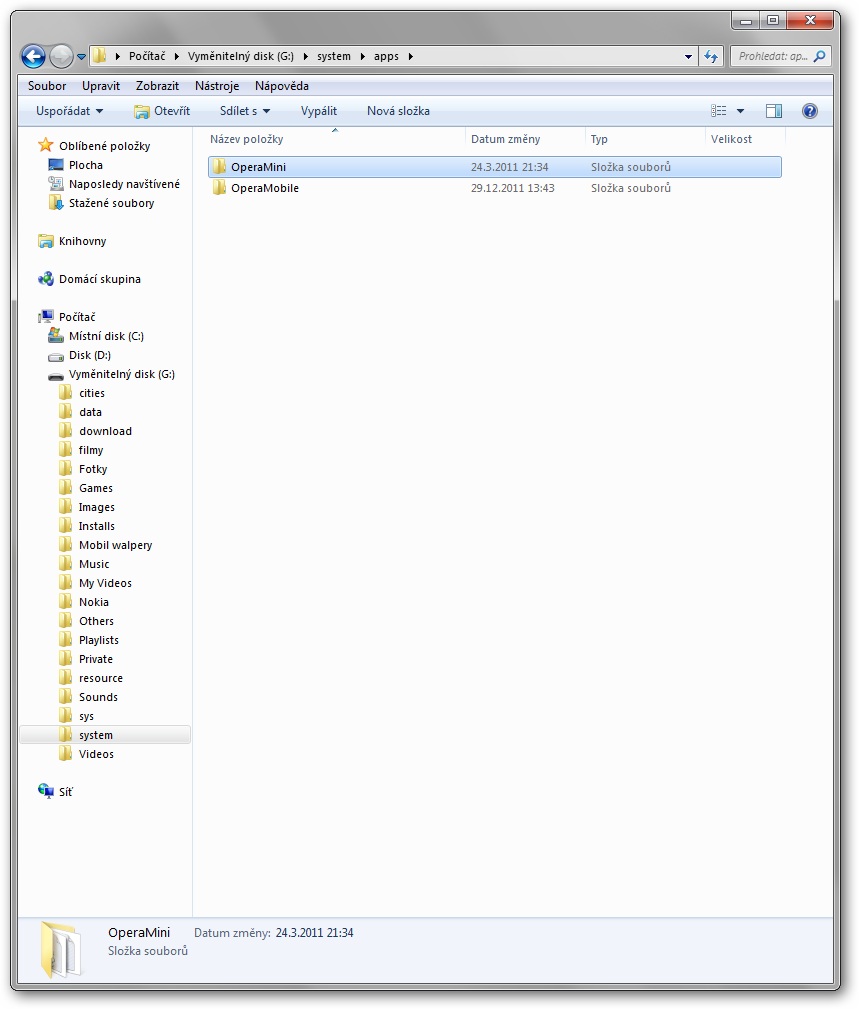Viewport: 859px width, 1009px height.
Task: Open the Nástroje menu
Action: pos(217,86)
